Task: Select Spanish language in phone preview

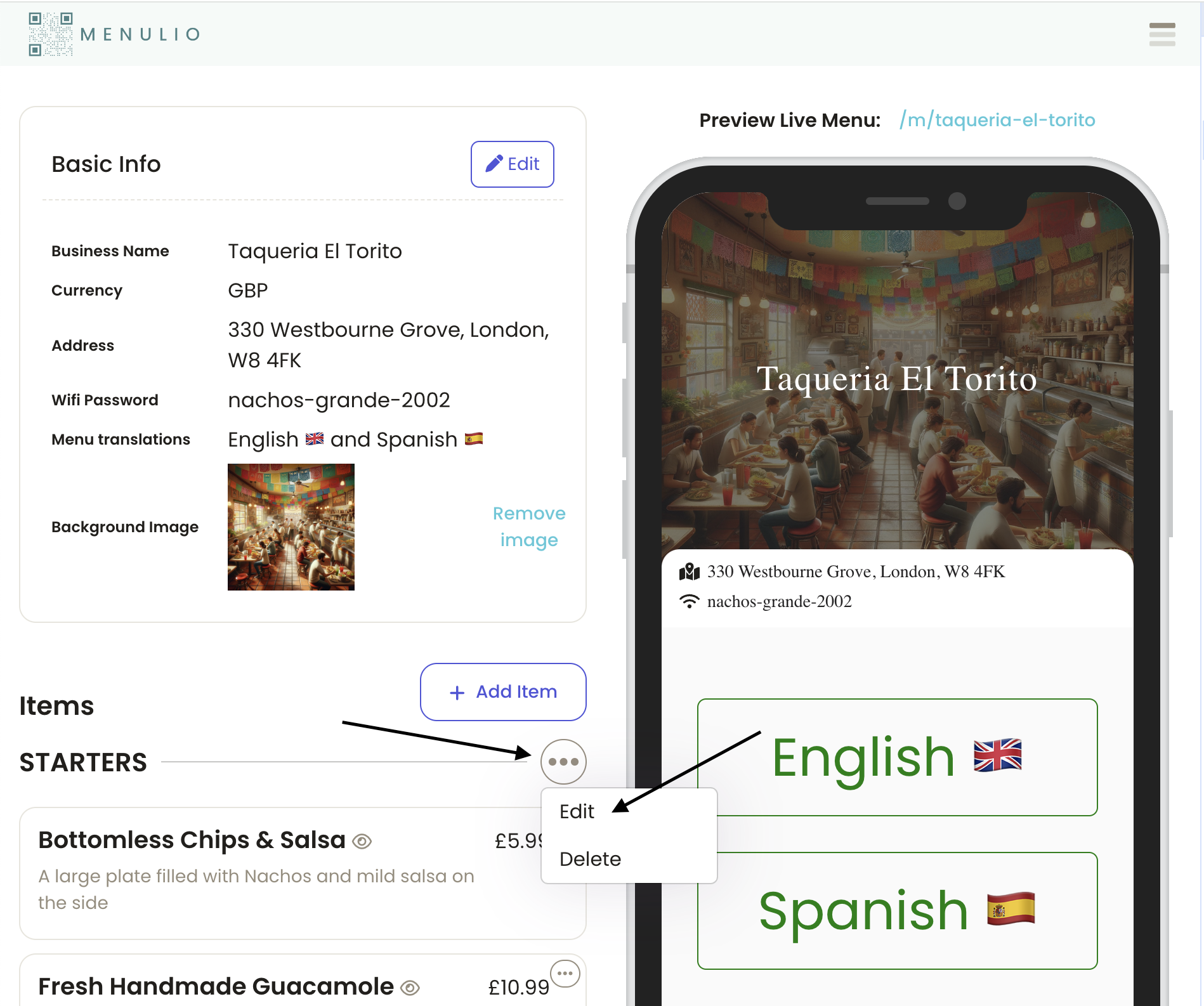Action: pos(897,911)
